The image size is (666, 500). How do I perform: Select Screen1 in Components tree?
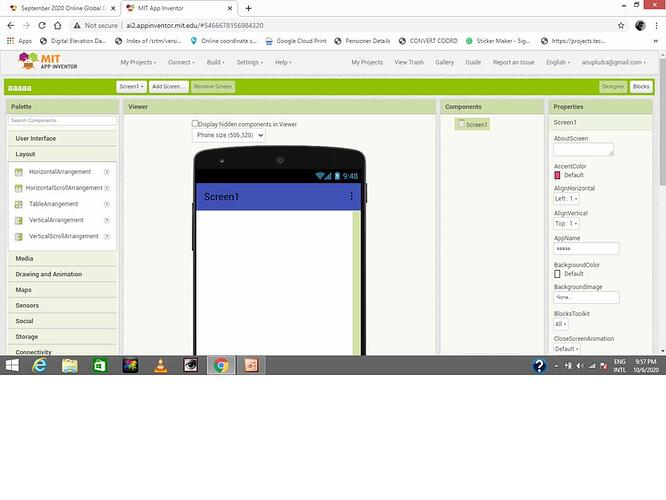tap(472, 124)
